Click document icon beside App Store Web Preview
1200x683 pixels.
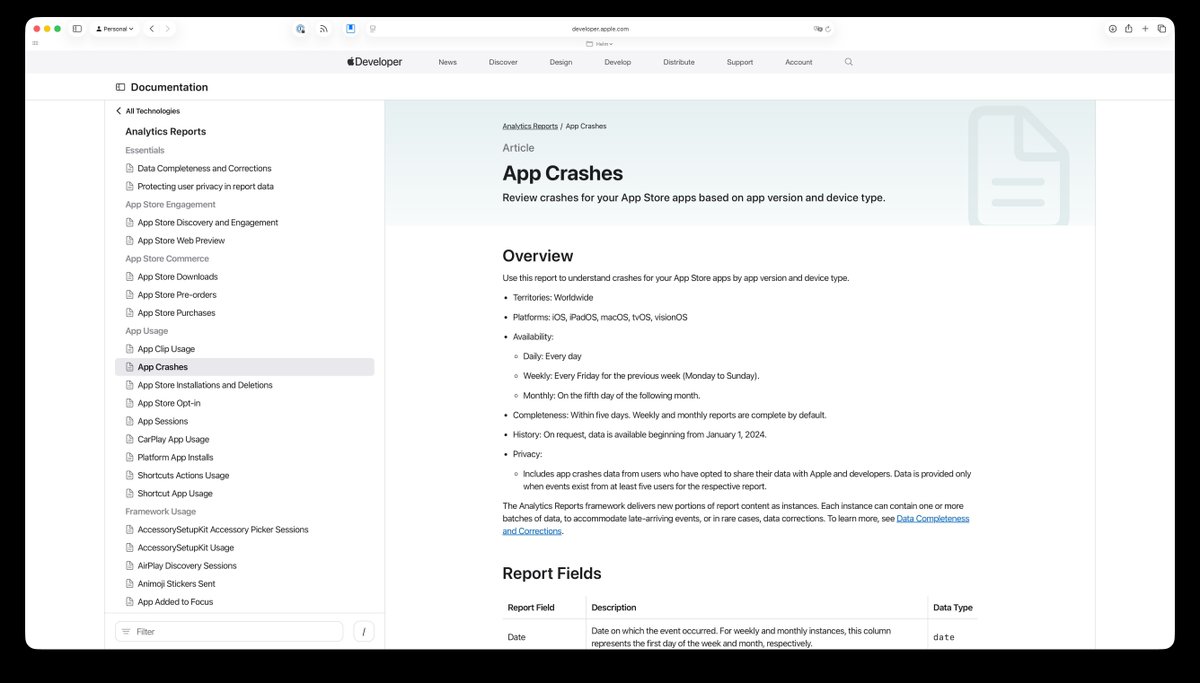pyautogui.click(x=129, y=241)
